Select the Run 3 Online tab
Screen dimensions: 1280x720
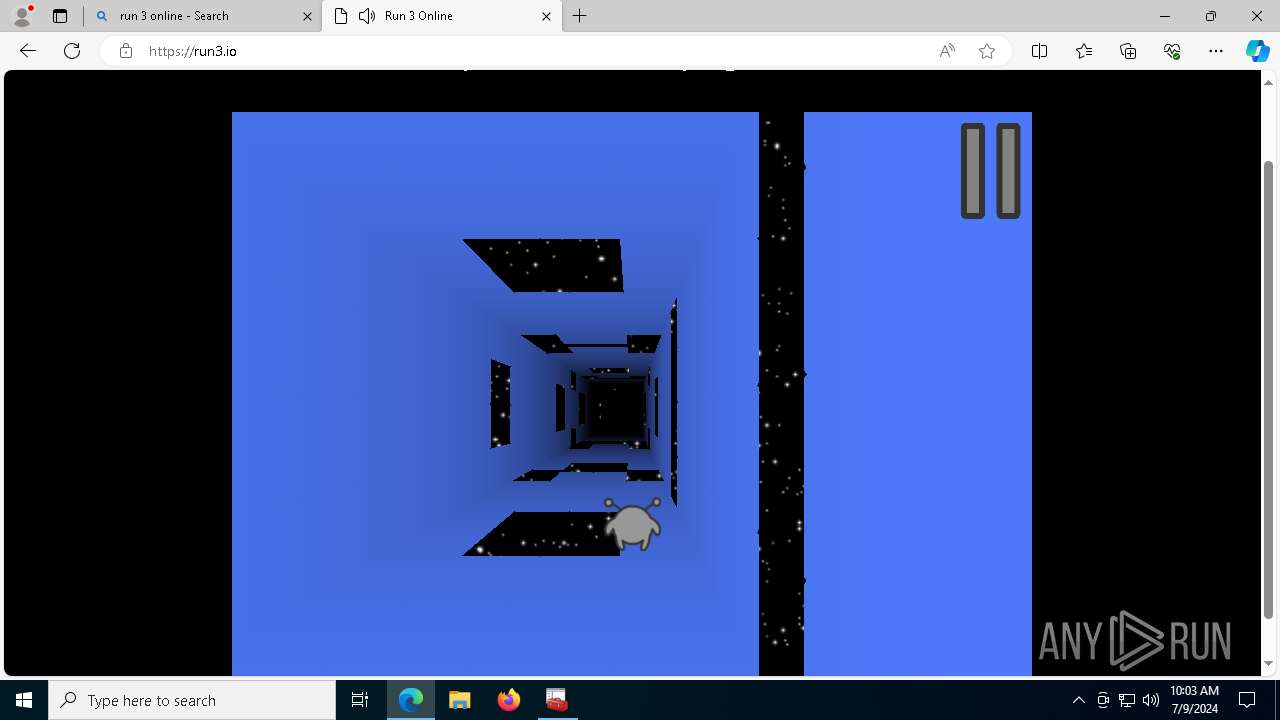(x=443, y=16)
